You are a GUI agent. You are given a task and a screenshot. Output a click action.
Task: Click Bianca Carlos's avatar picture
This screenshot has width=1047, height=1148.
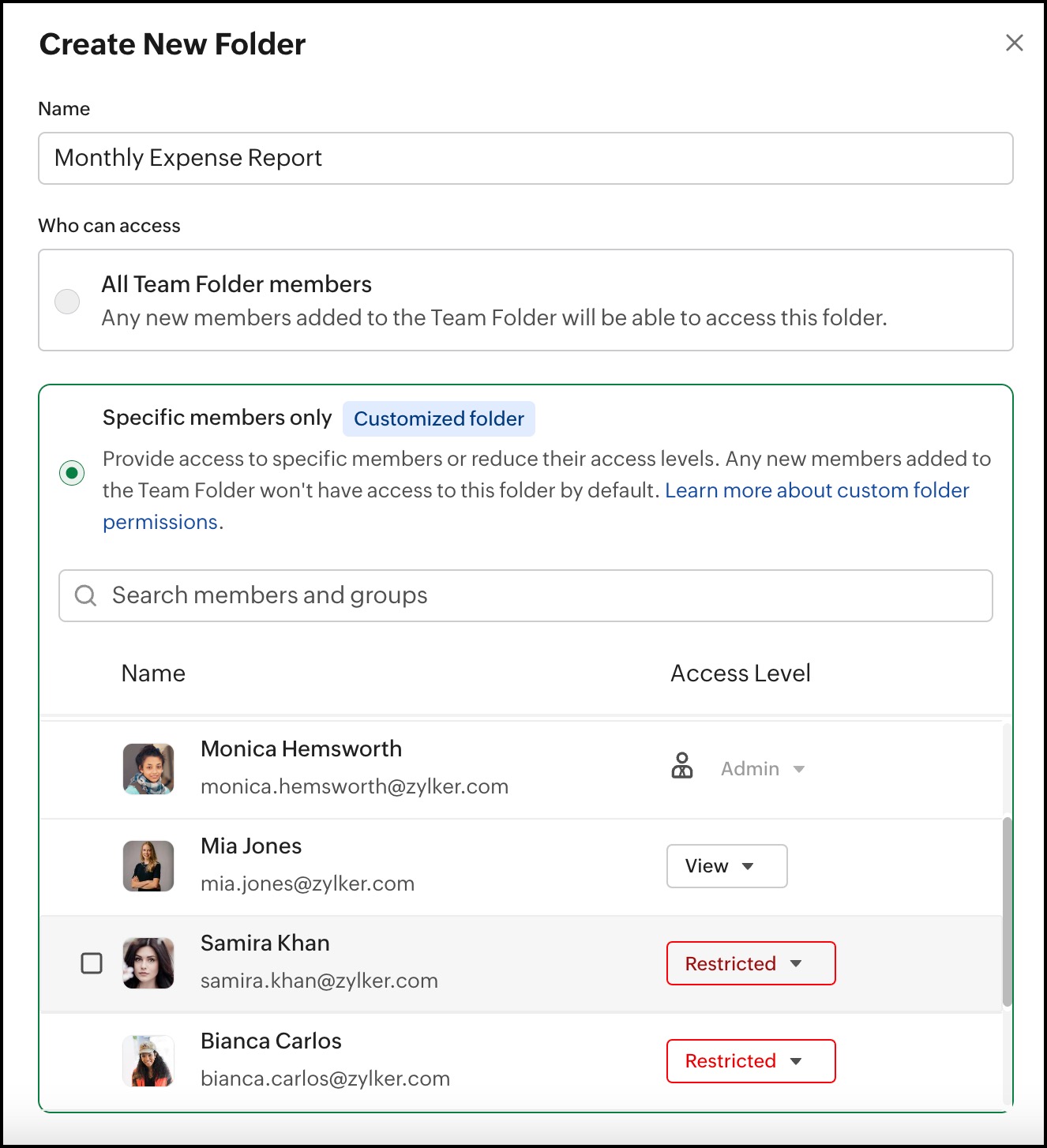point(148,1060)
